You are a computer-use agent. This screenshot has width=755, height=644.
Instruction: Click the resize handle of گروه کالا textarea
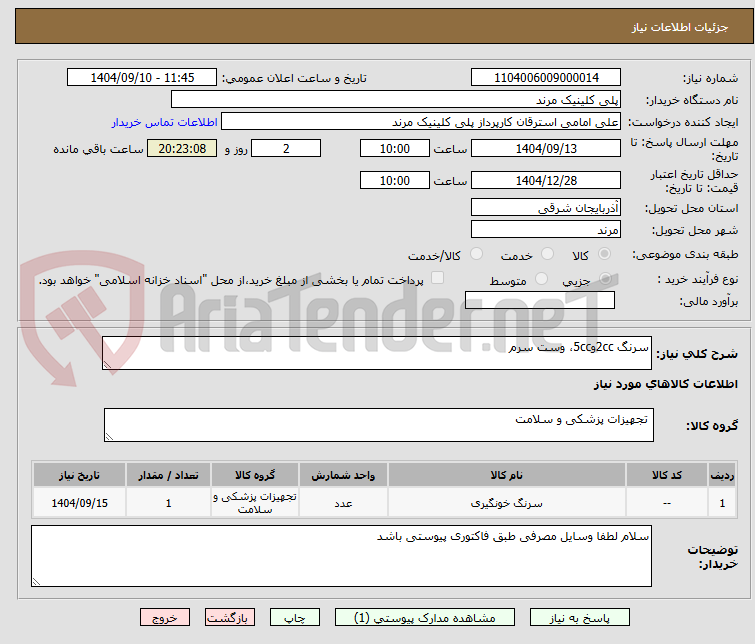(109, 437)
